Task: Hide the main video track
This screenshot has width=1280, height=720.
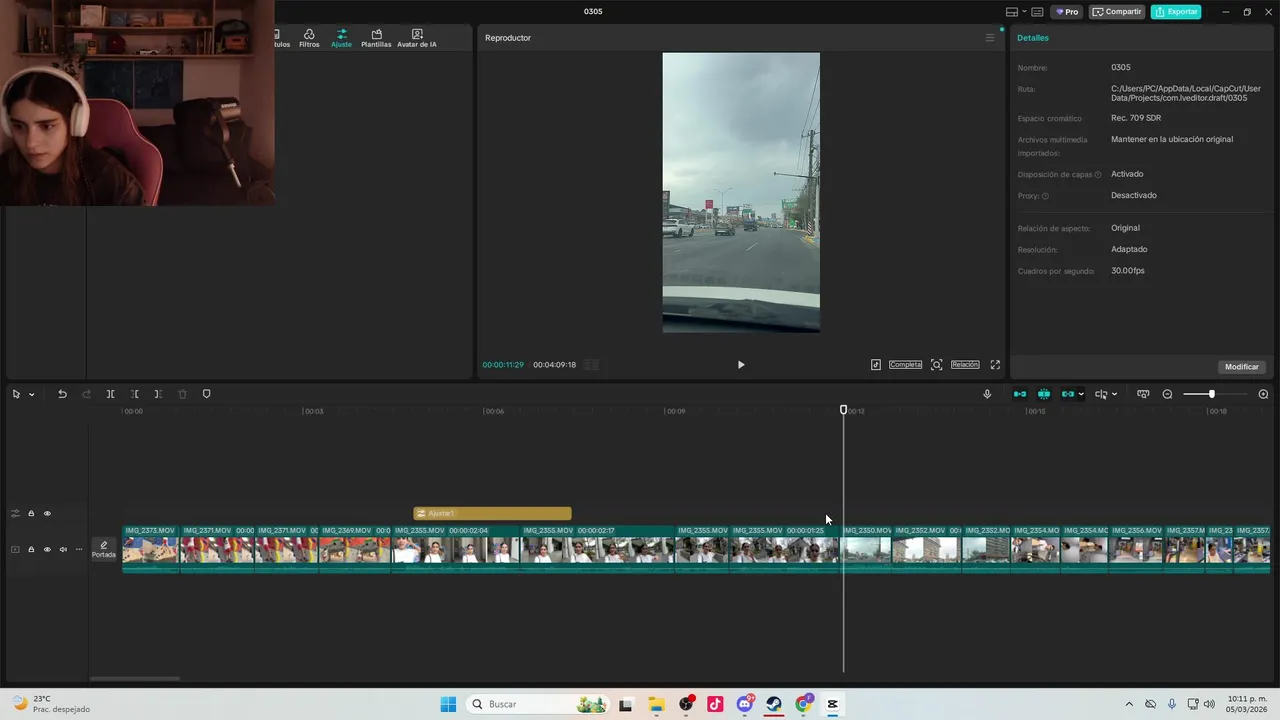Action: (47, 549)
